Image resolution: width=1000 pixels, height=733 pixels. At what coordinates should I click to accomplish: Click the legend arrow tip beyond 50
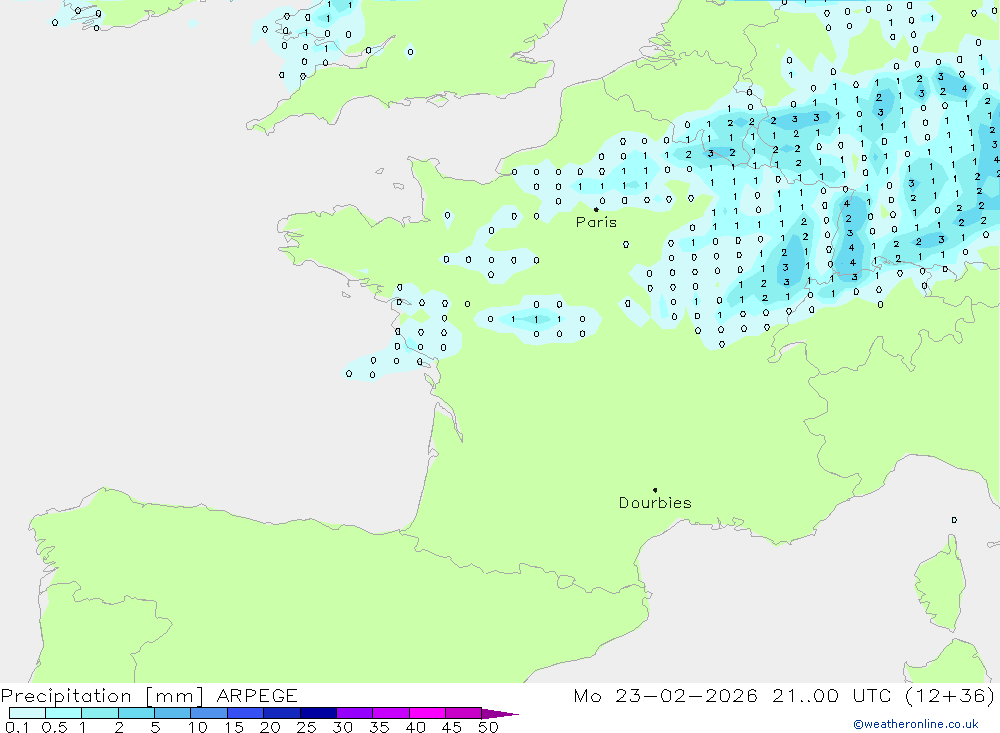(500, 713)
